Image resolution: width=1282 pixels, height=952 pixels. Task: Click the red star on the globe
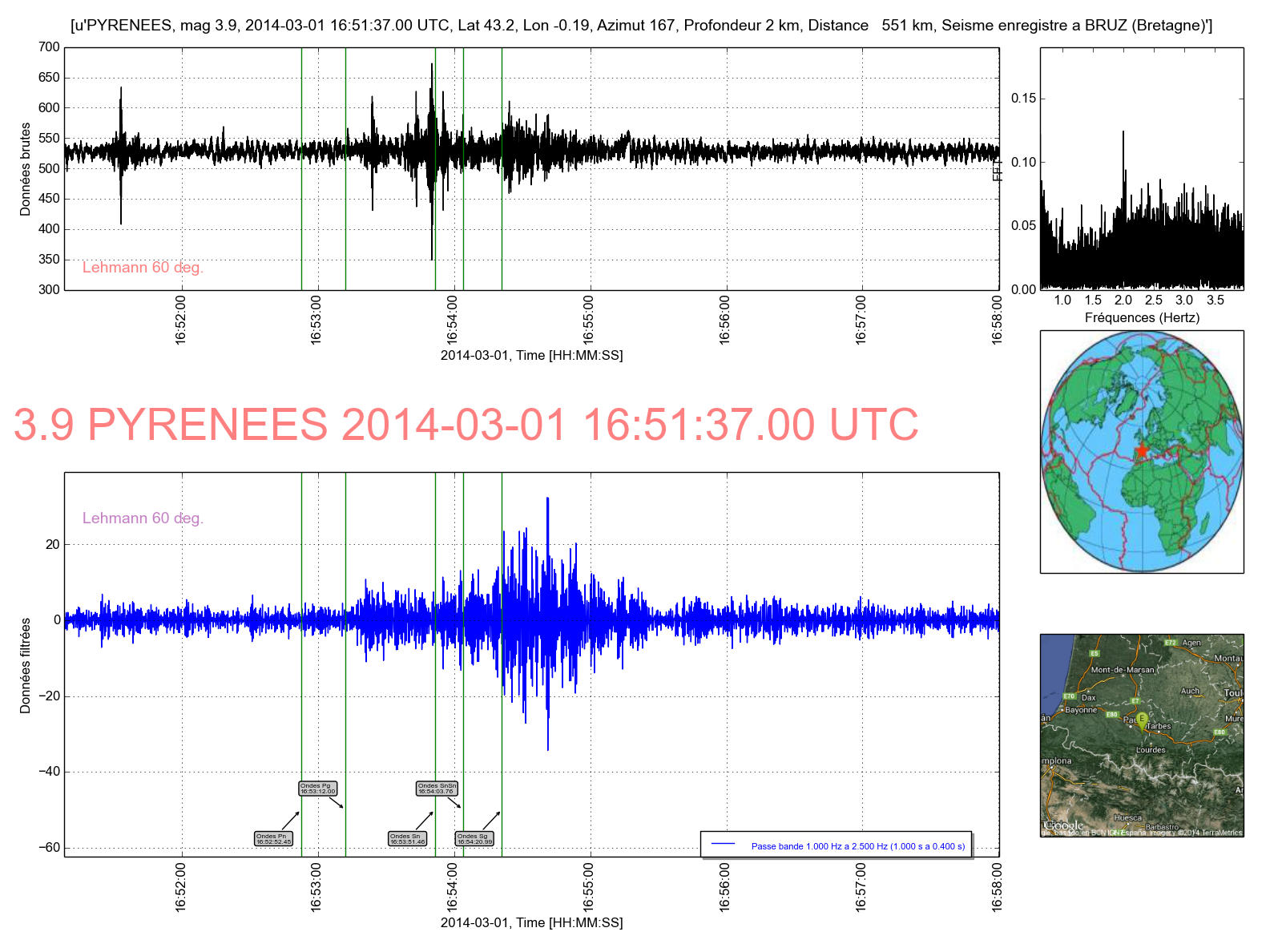point(1141,450)
